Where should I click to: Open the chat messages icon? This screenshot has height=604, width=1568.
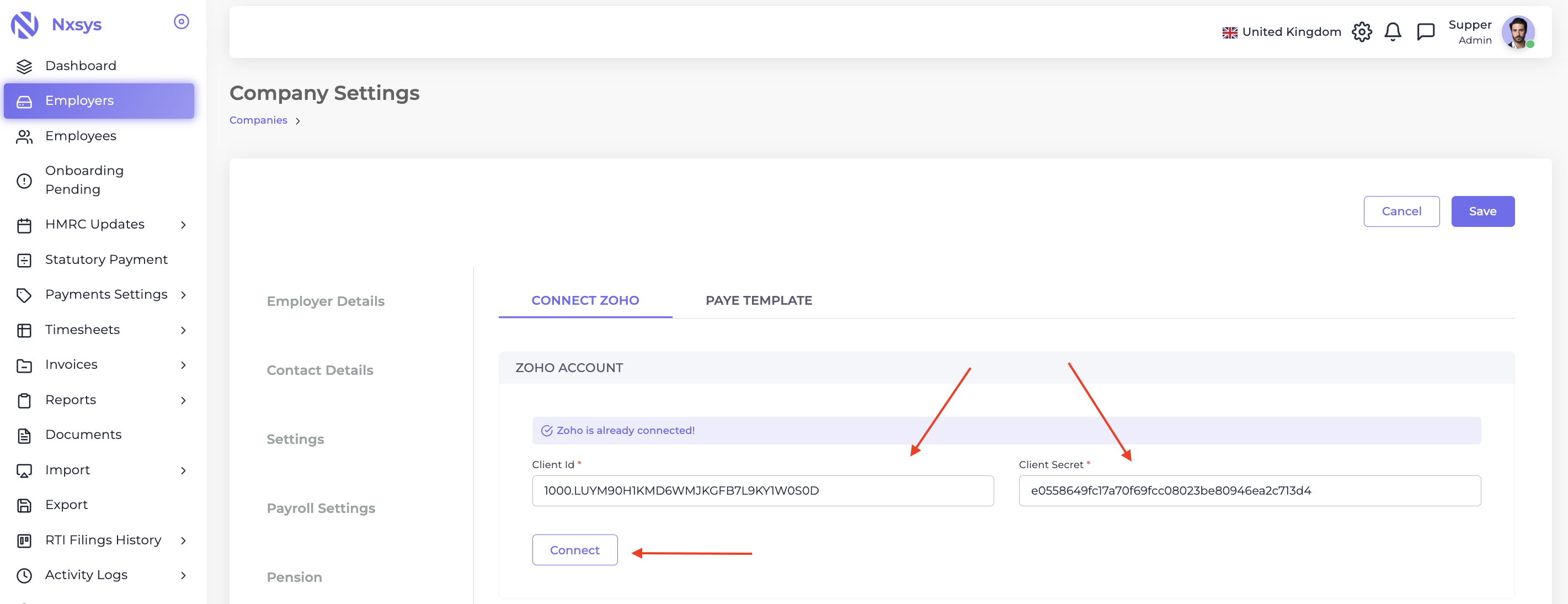(x=1426, y=31)
